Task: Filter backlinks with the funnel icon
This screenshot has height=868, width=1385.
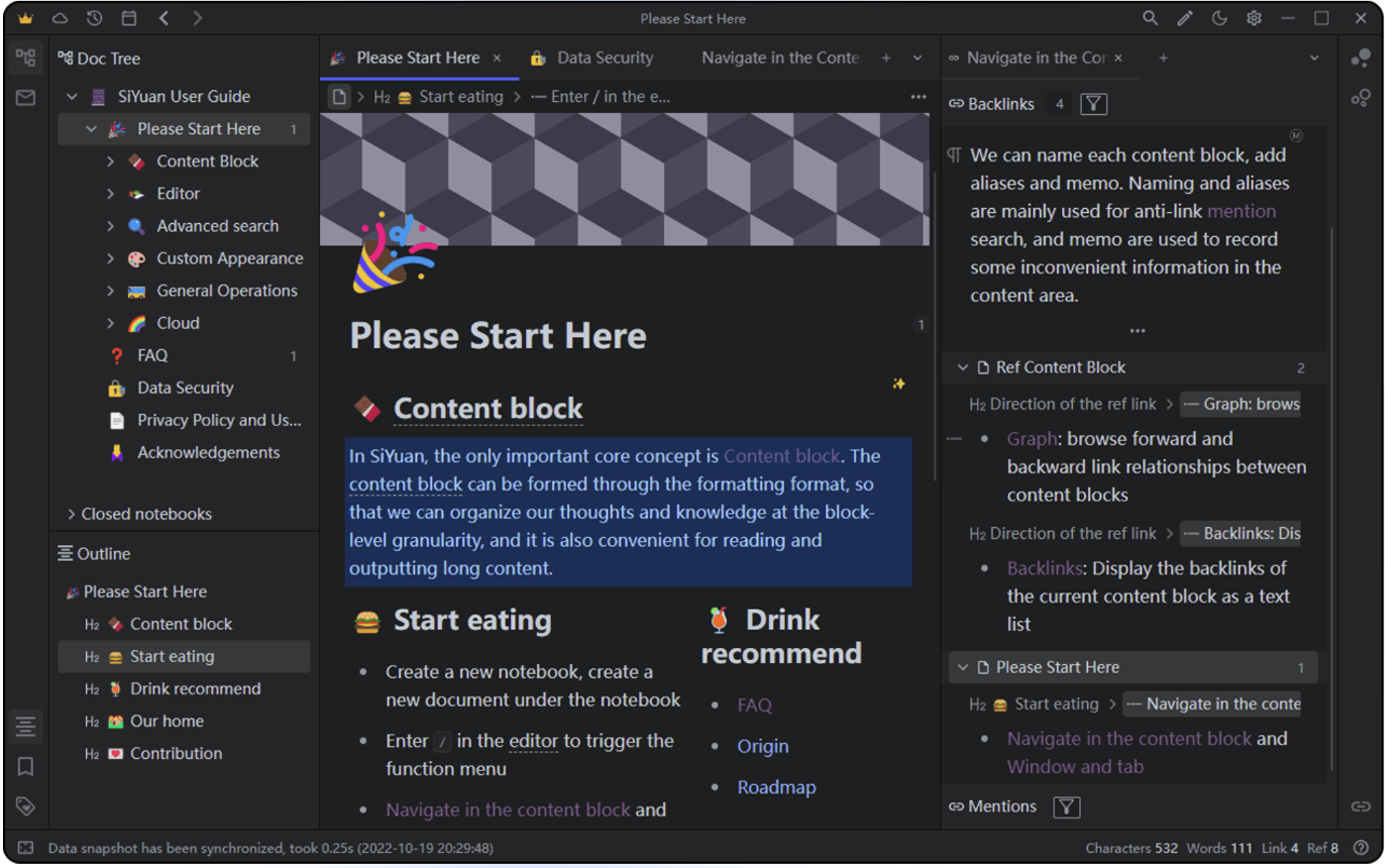Action: (1094, 104)
